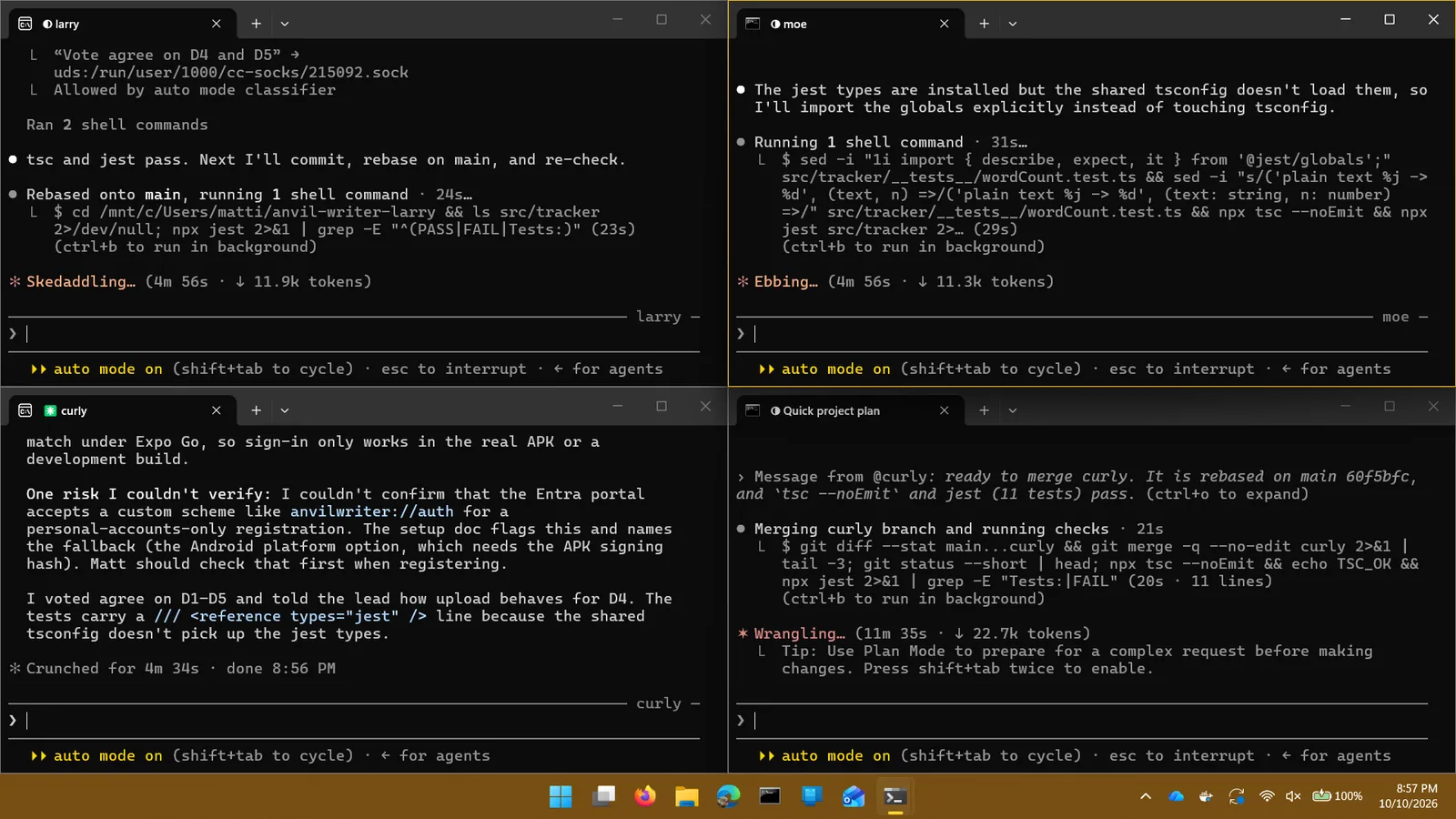Click the Docker whale tray icon
The width and height of the screenshot is (1456, 819).
(1206, 796)
